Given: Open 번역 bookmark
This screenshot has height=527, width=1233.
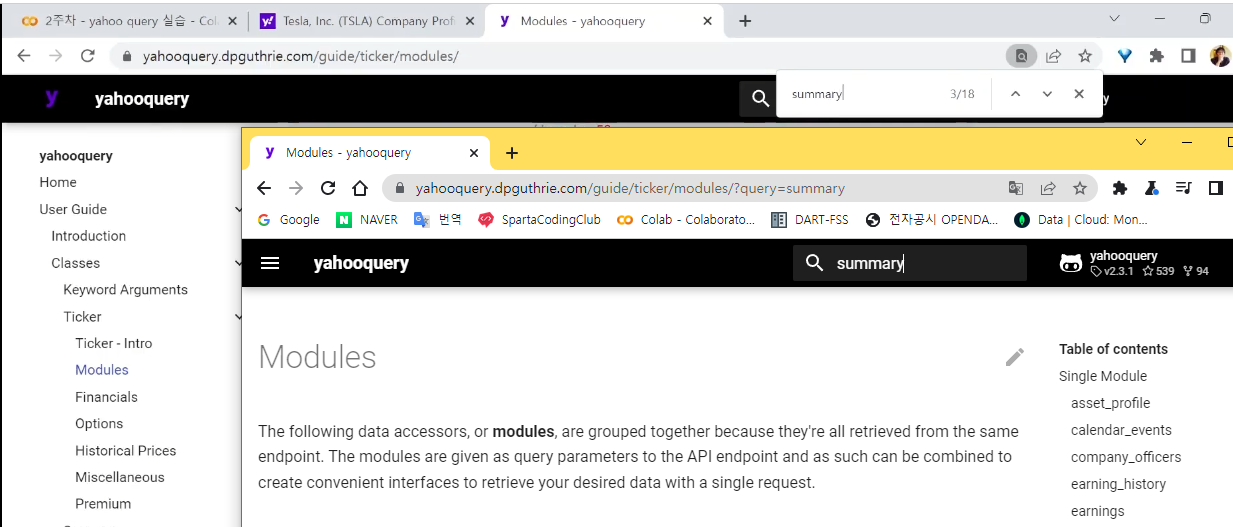Looking at the screenshot, I should pyautogui.click(x=438, y=220).
